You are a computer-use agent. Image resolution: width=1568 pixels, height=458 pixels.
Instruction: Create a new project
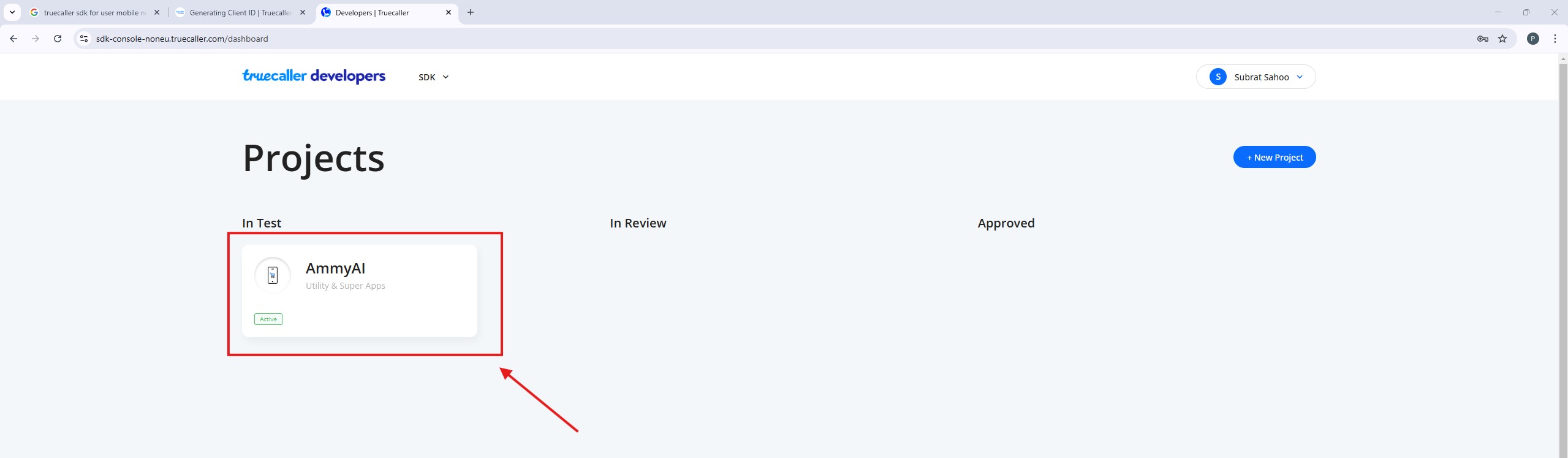(1274, 158)
